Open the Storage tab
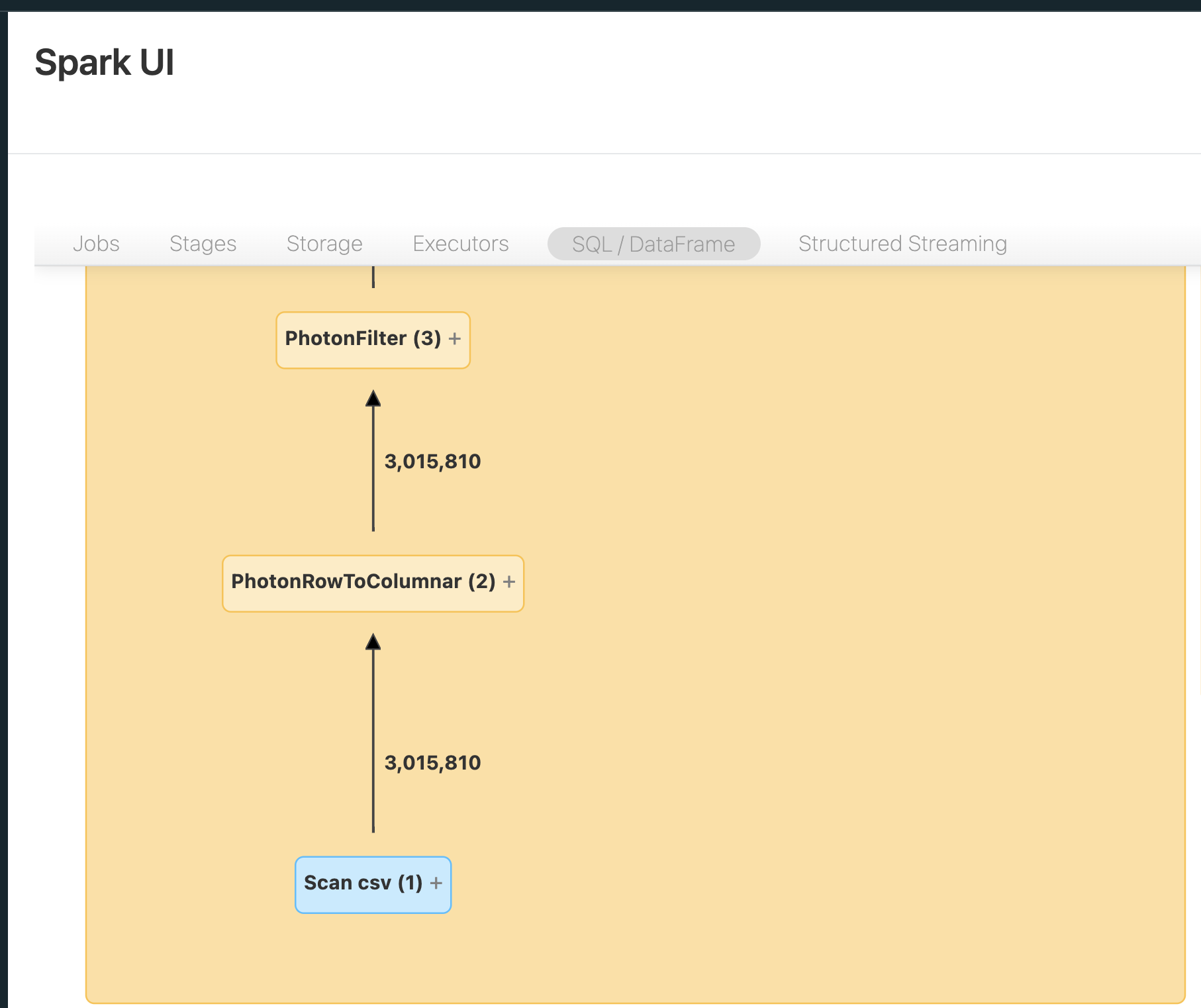Viewport: 1201px width, 1008px height. (324, 243)
